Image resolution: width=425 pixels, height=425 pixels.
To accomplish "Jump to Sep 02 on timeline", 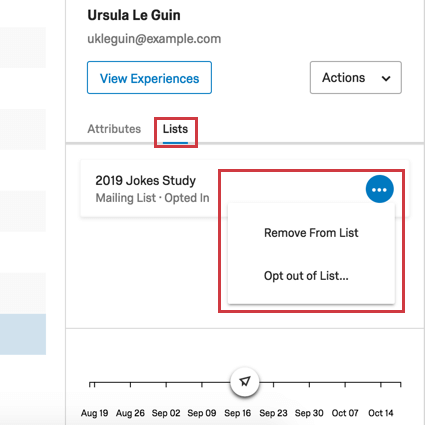I will 166,413.
